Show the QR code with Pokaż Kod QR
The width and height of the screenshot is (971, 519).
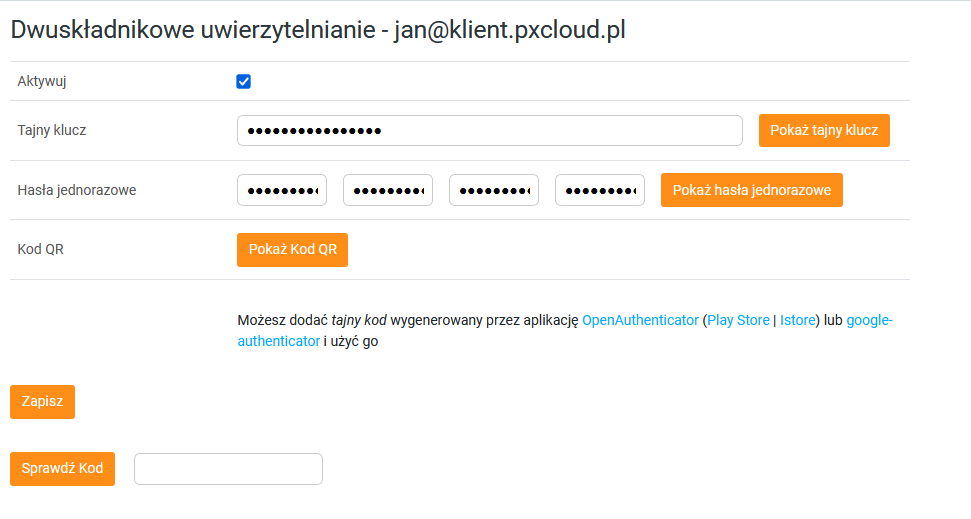click(x=292, y=250)
